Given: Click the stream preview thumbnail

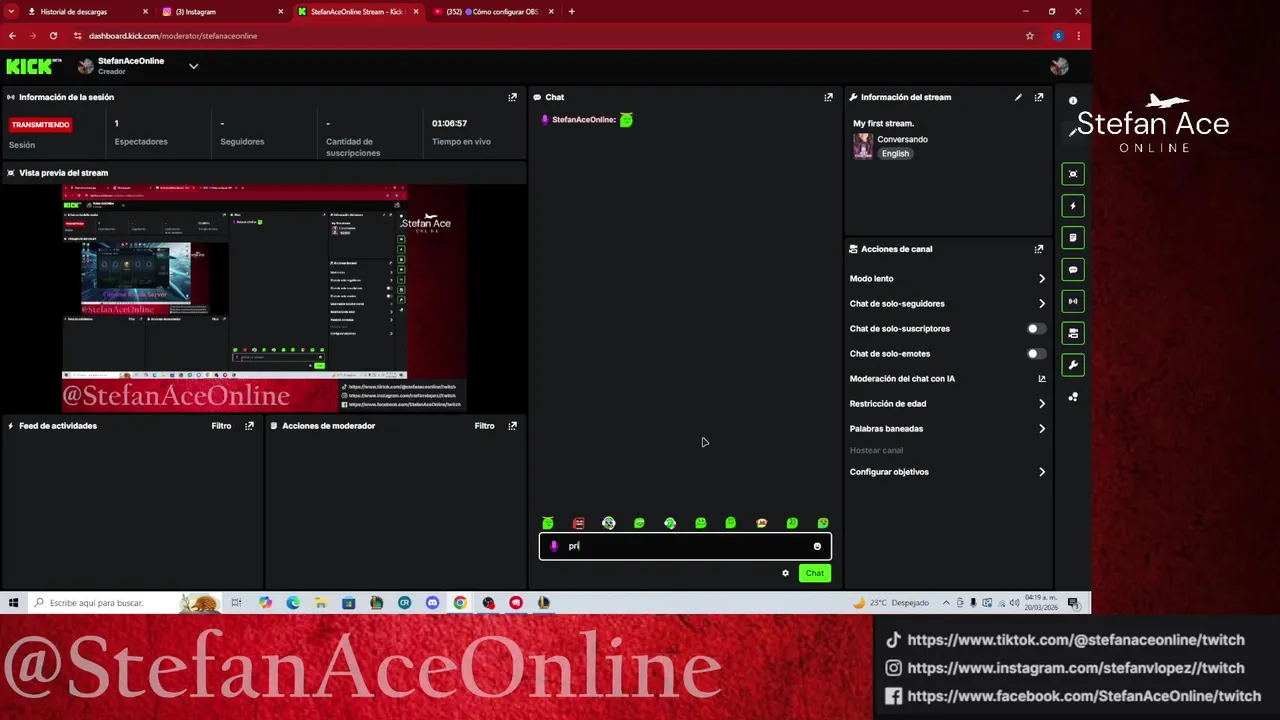Looking at the screenshot, I should (264, 298).
